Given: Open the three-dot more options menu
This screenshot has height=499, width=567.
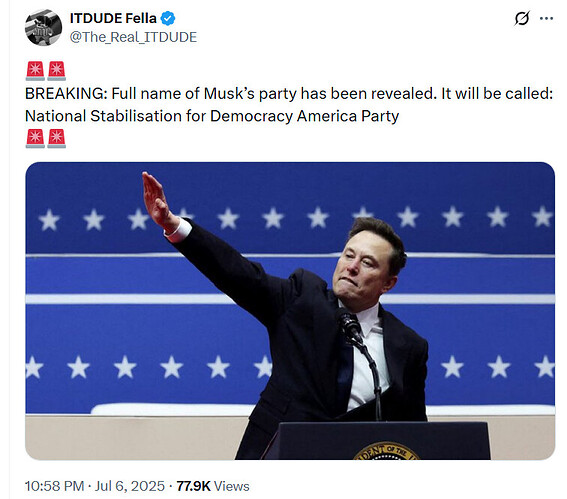Looking at the screenshot, I should pos(546,18).
